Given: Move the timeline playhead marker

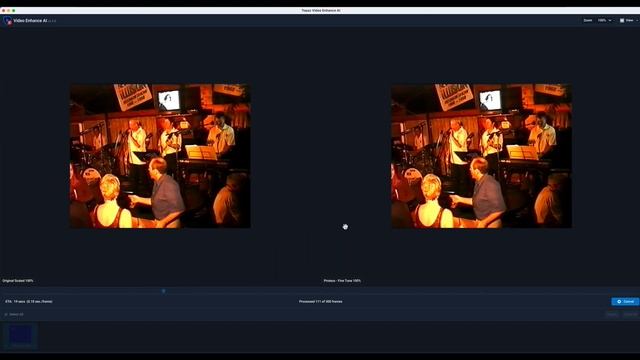Looking at the screenshot, I should click(164, 291).
